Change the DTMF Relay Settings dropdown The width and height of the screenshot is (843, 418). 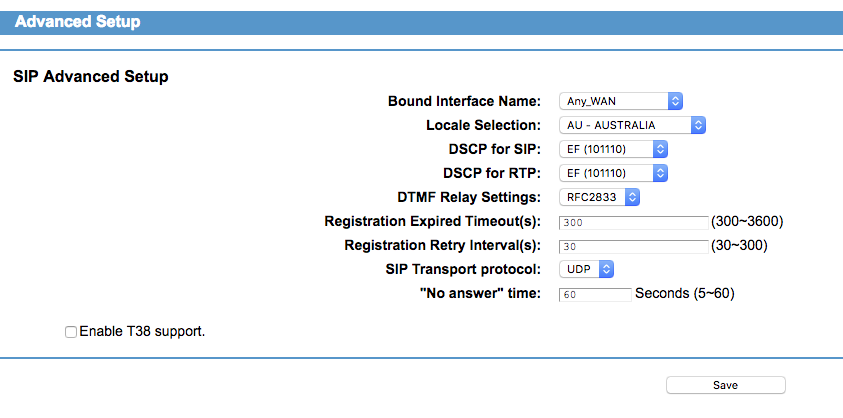click(x=598, y=197)
